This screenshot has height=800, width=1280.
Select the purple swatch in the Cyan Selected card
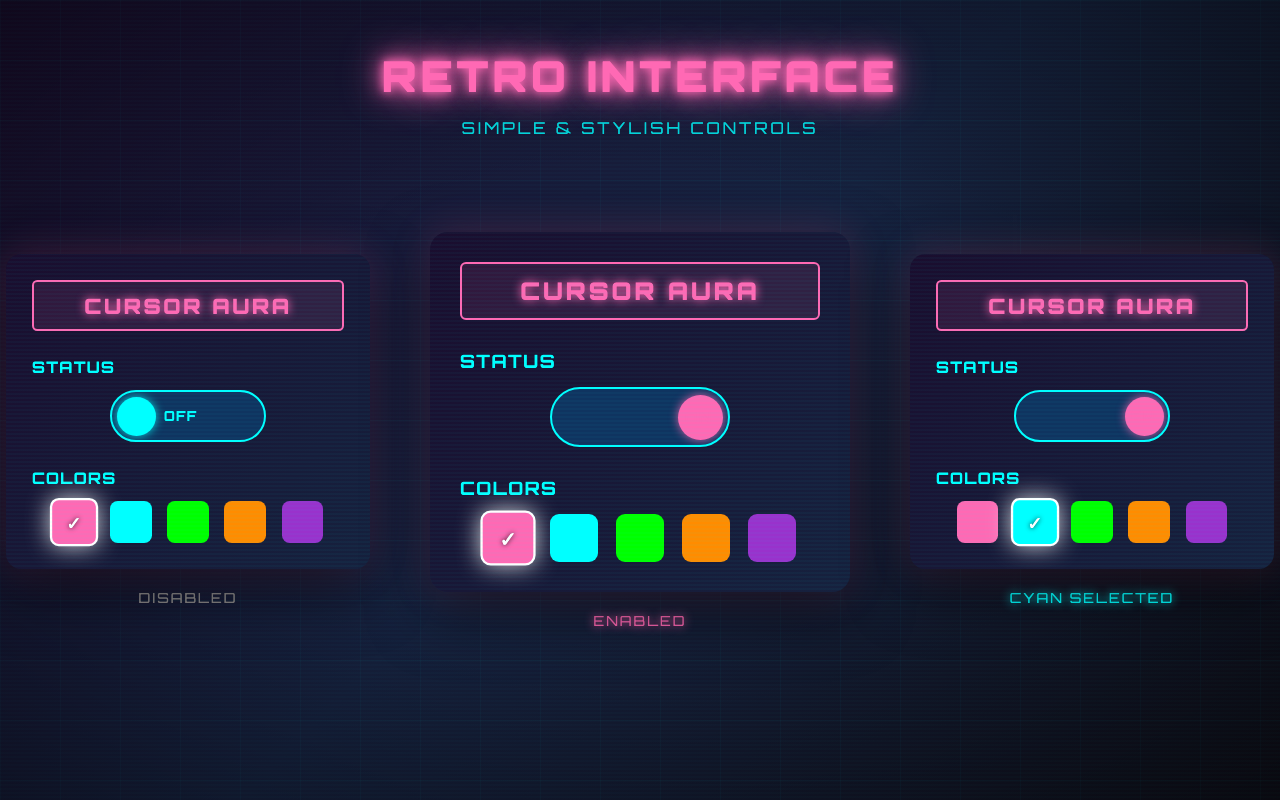tap(1206, 522)
